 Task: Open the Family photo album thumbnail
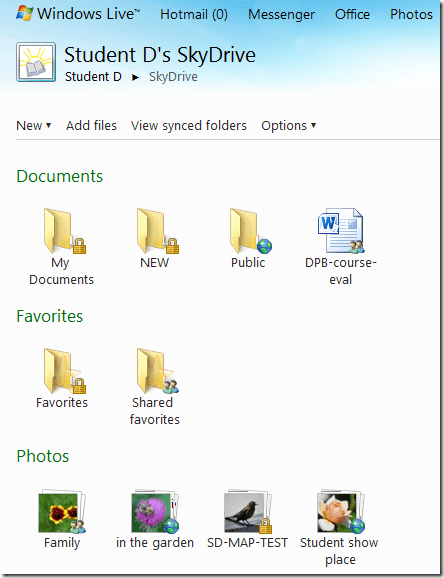click(x=62, y=511)
